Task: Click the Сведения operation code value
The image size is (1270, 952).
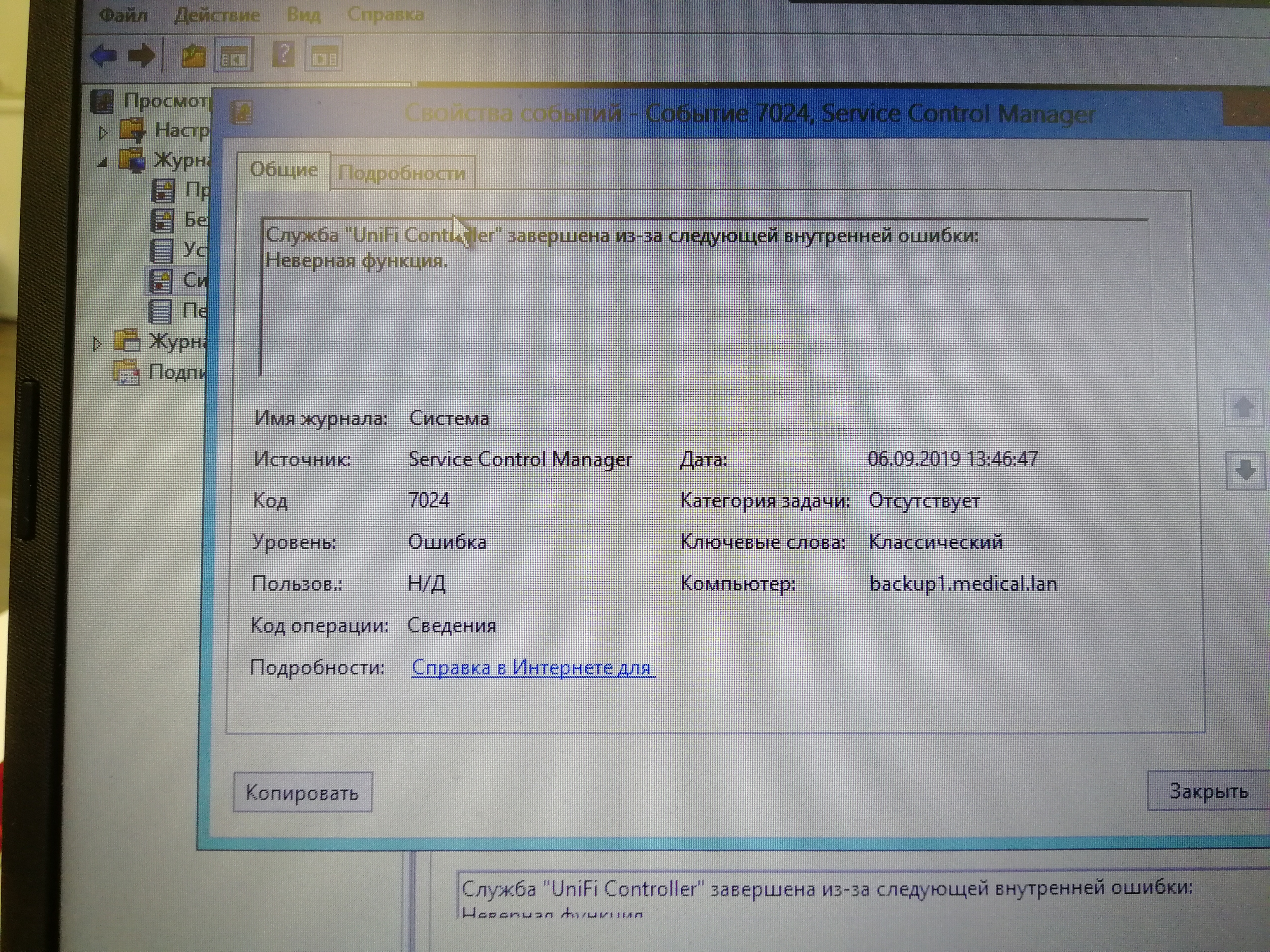Action: (452, 625)
